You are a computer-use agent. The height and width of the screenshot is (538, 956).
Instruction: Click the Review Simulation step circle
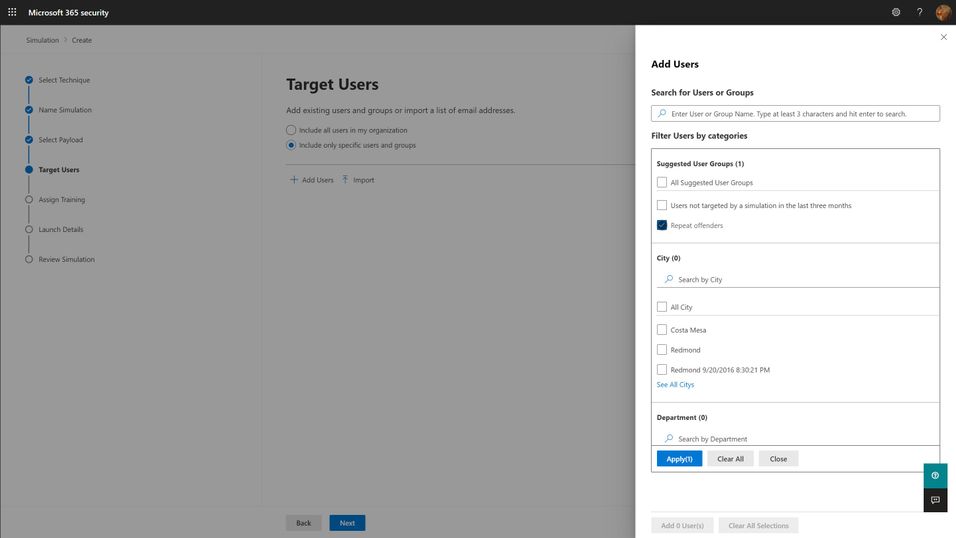click(x=29, y=259)
